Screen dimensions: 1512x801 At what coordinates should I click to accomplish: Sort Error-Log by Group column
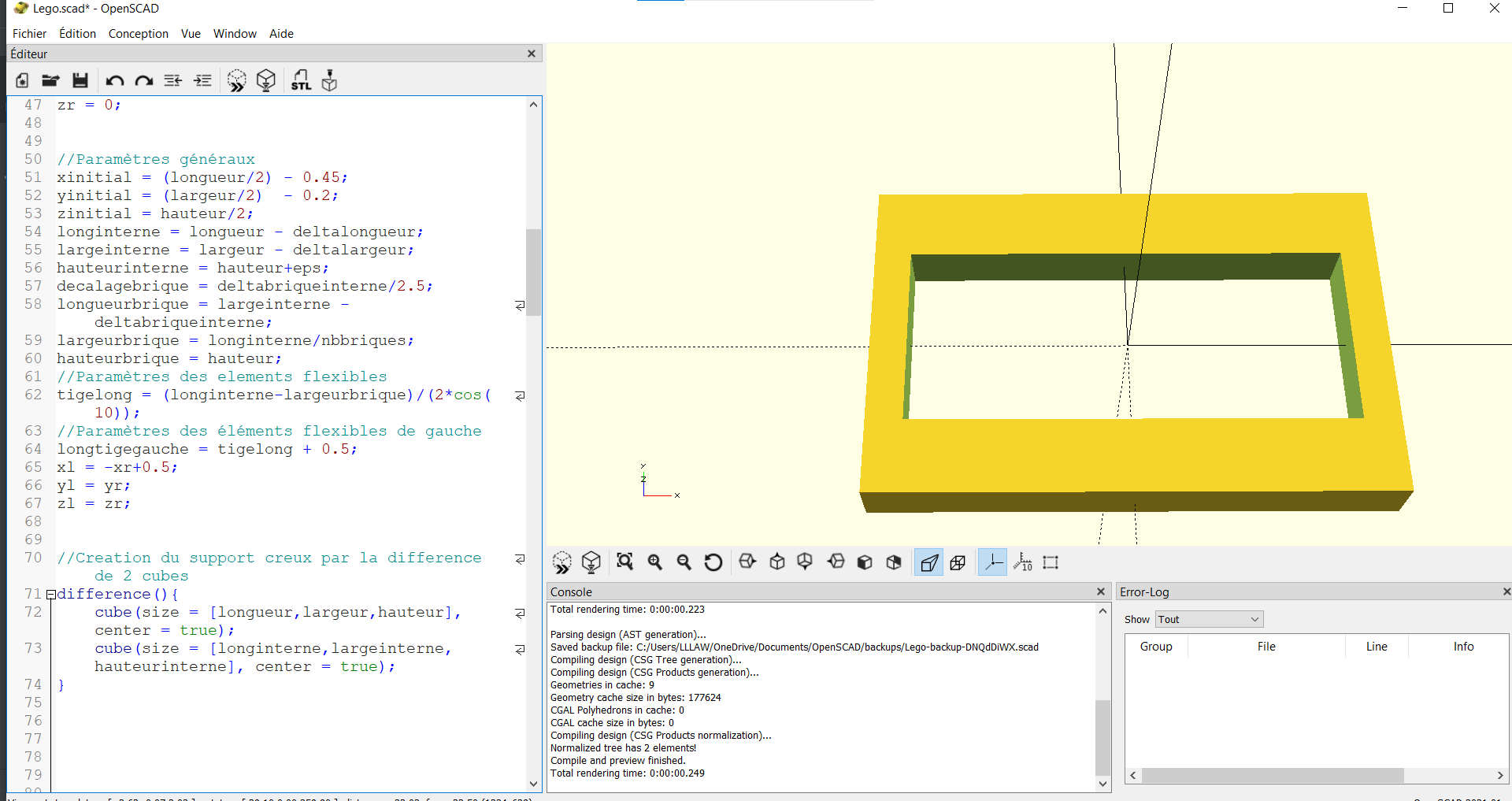coord(1156,646)
